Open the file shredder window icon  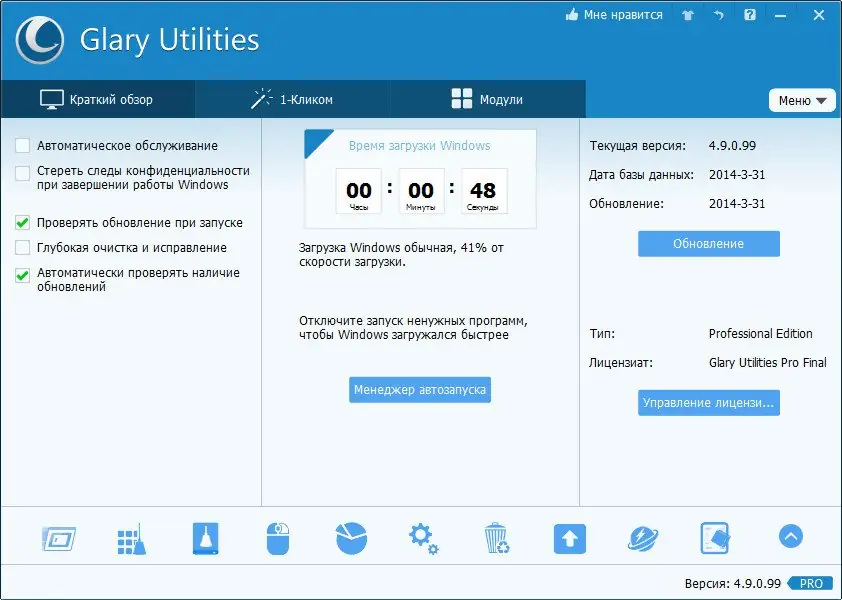(x=57, y=537)
